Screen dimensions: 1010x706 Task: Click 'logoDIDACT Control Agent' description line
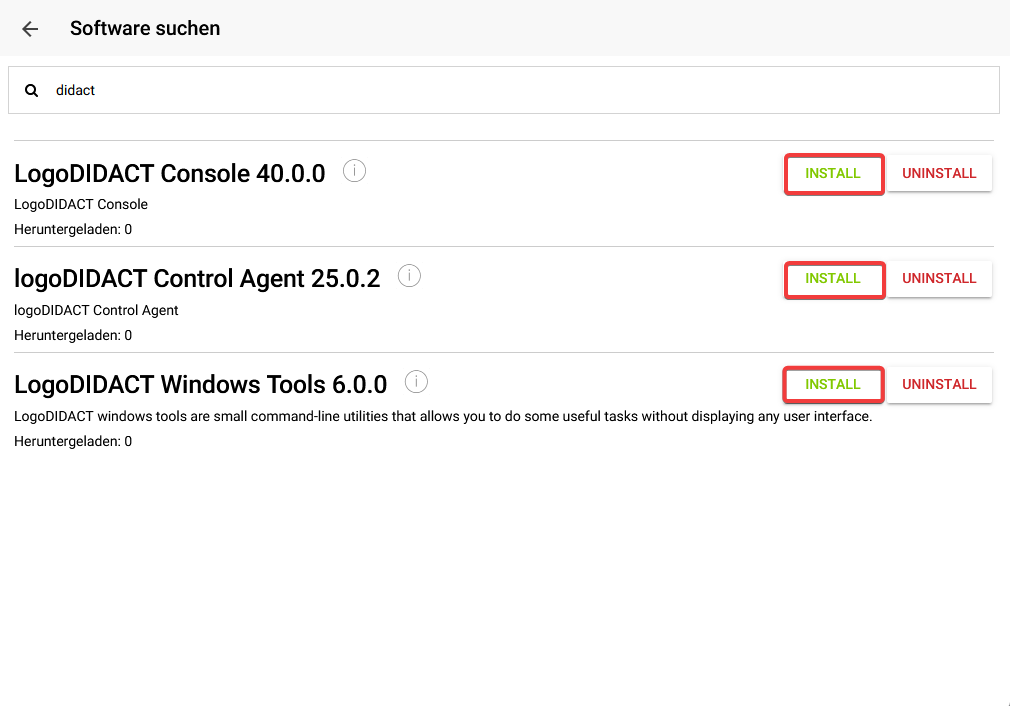pos(96,310)
